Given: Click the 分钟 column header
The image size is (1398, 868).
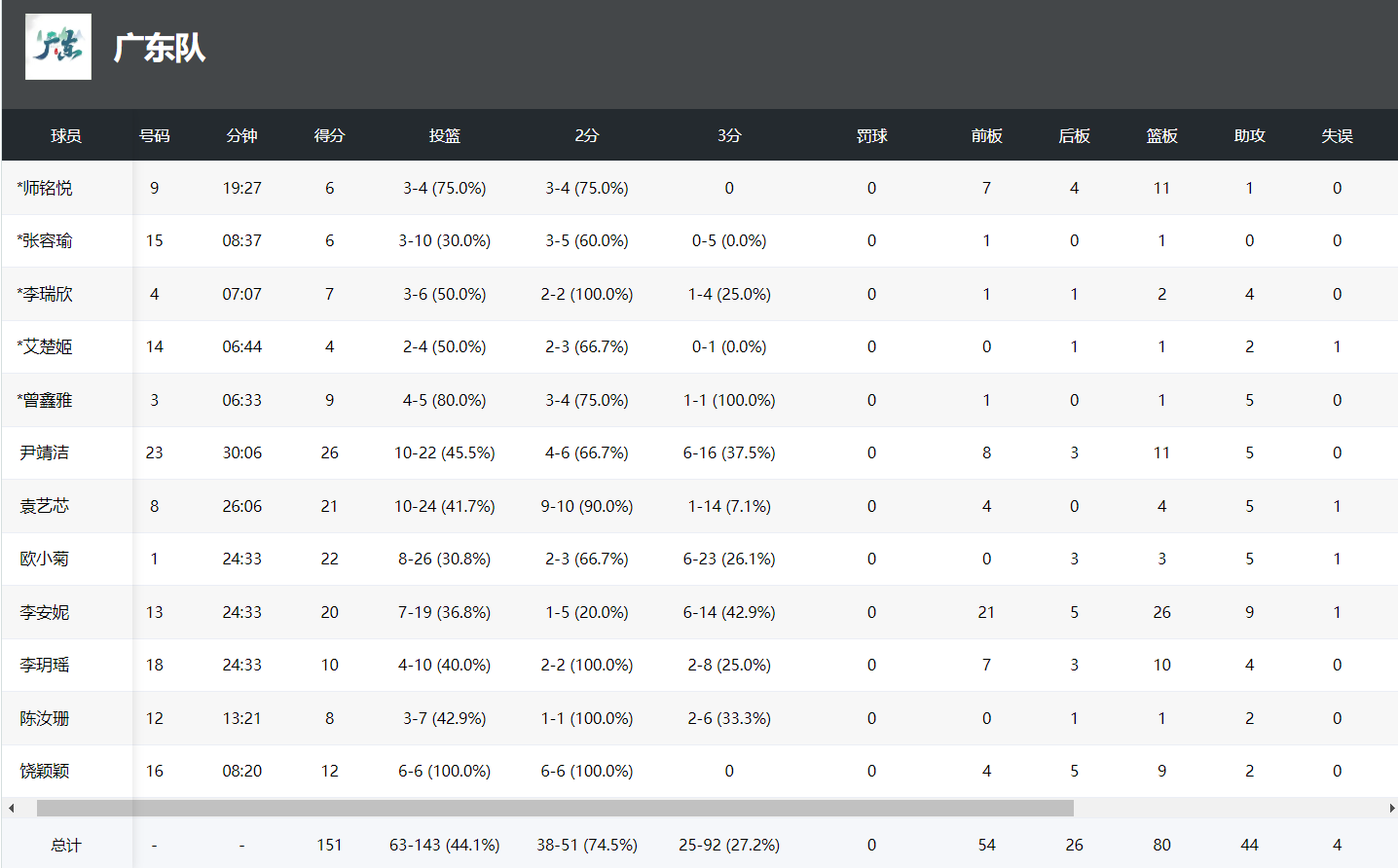Looking at the screenshot, I should tap(241, 135).
